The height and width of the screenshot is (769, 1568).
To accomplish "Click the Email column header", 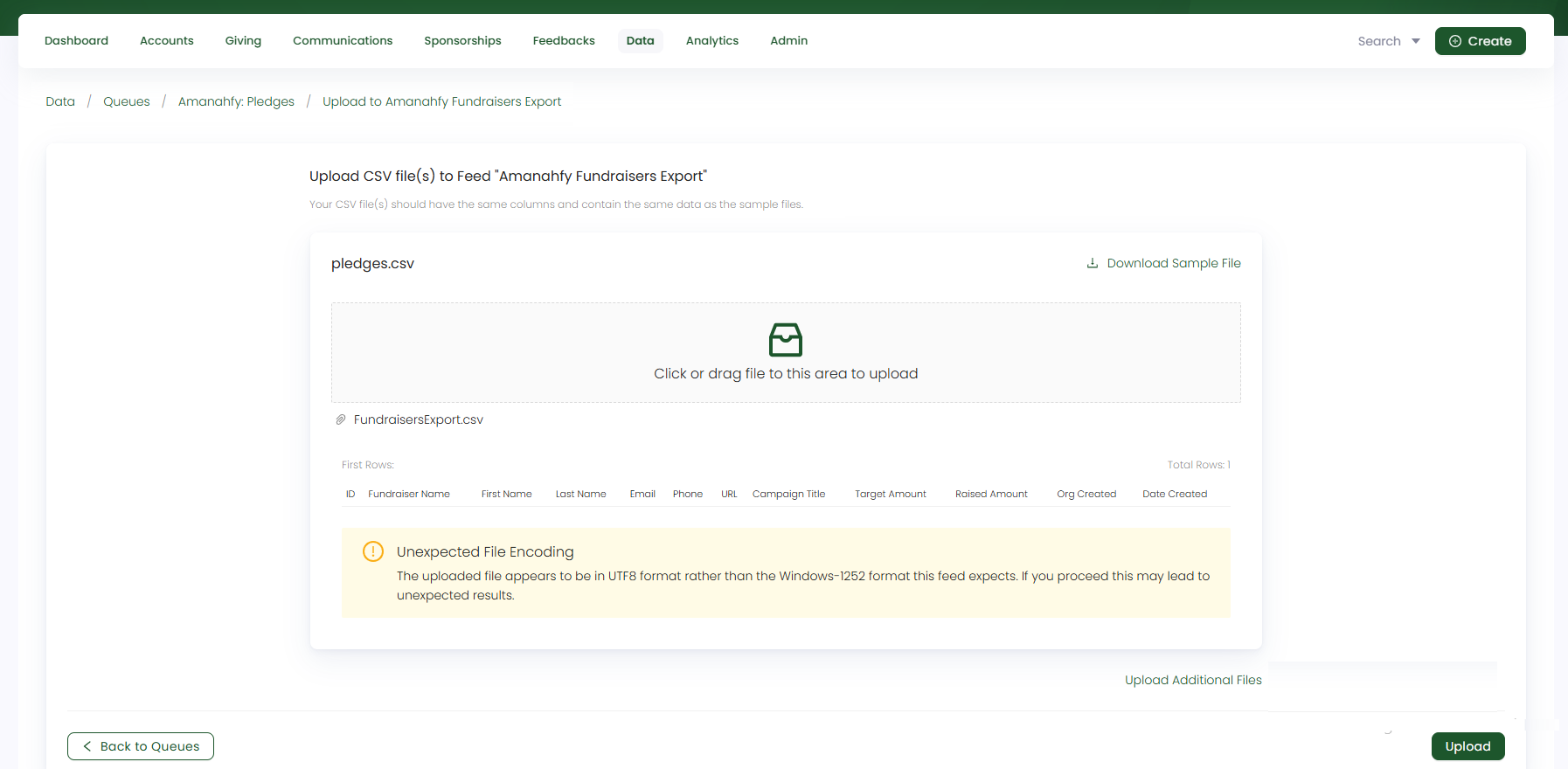I will tap(642, 494).
